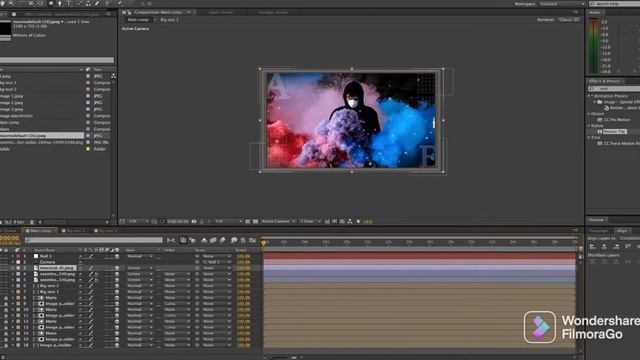Image resolution: width=640 pixels, height=360 pixels.
Task: Select the Eraser tool in toolbar
Action: (97, 3)
